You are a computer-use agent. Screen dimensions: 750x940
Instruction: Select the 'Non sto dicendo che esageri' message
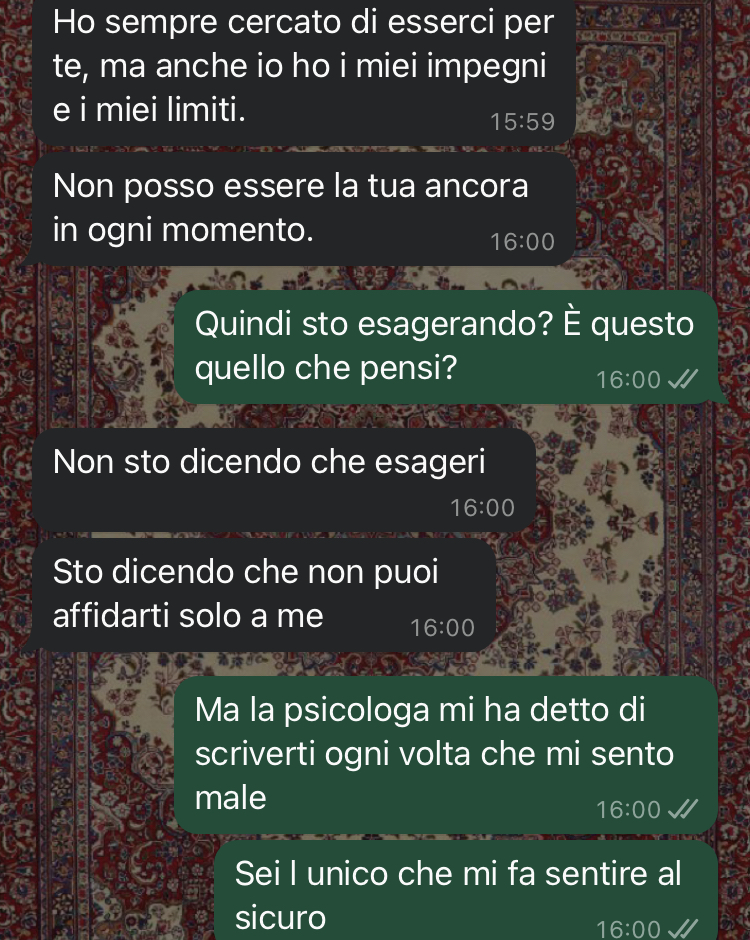[x=284, y=480]
